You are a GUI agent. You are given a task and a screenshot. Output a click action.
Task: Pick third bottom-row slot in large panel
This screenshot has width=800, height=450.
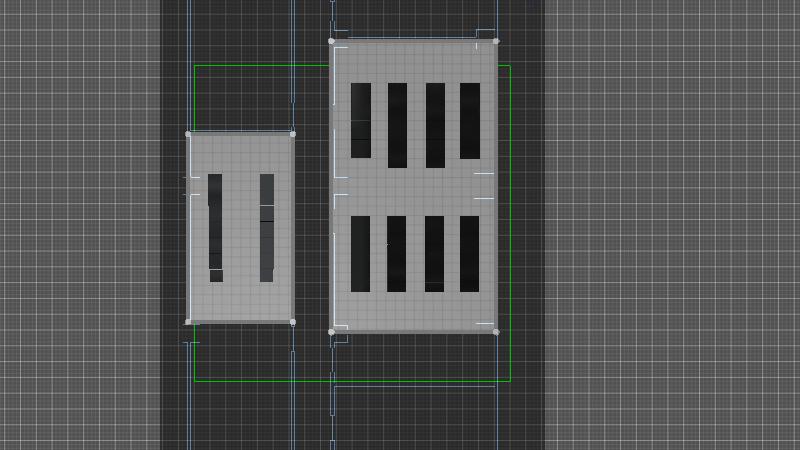(x=434, y=254)
